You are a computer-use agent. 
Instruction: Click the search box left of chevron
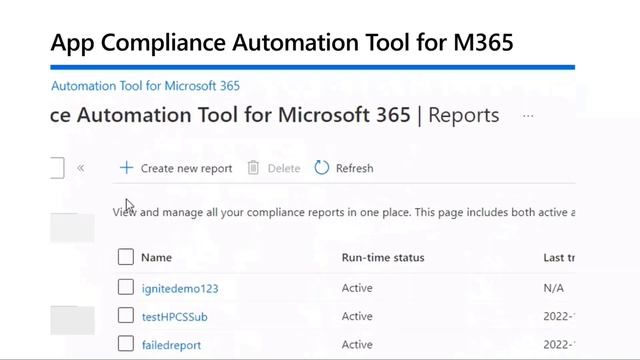(x=58, y=168)
